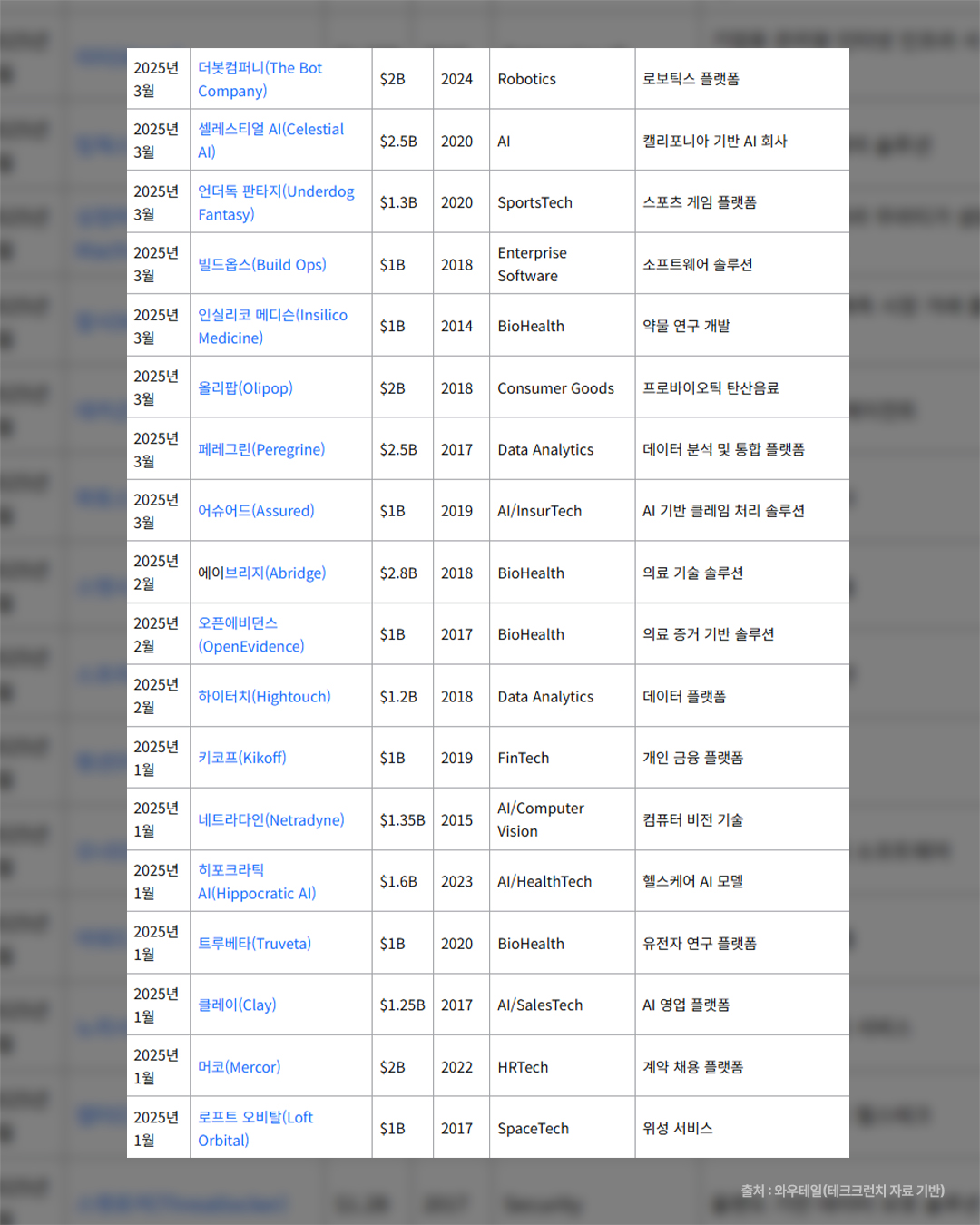Open the 하이터치(Hightouch) link
This screenshot has width=980, height=1225.
coord(264,697)
